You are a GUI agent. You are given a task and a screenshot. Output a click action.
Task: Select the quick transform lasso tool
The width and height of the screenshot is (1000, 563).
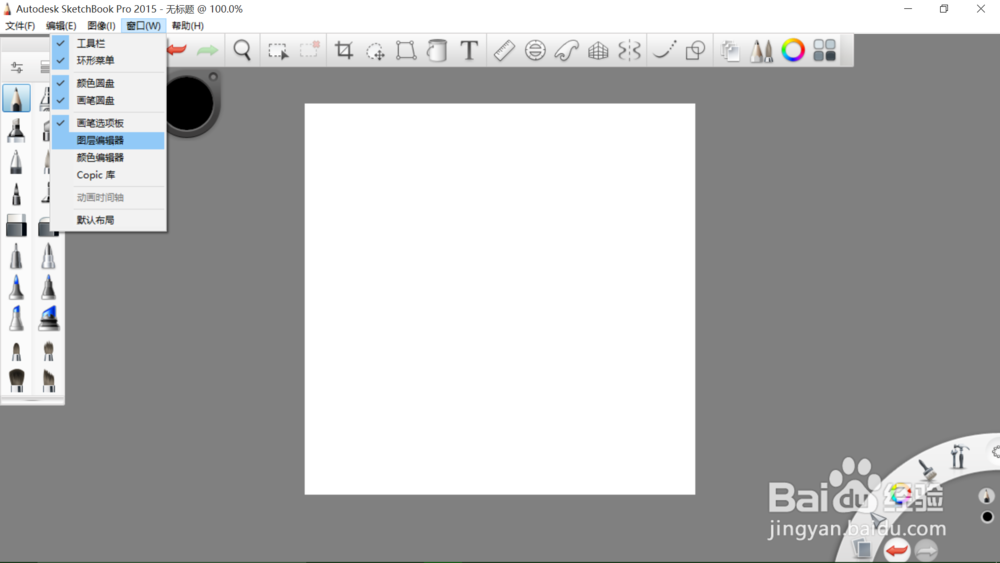(x=375, y=50)
